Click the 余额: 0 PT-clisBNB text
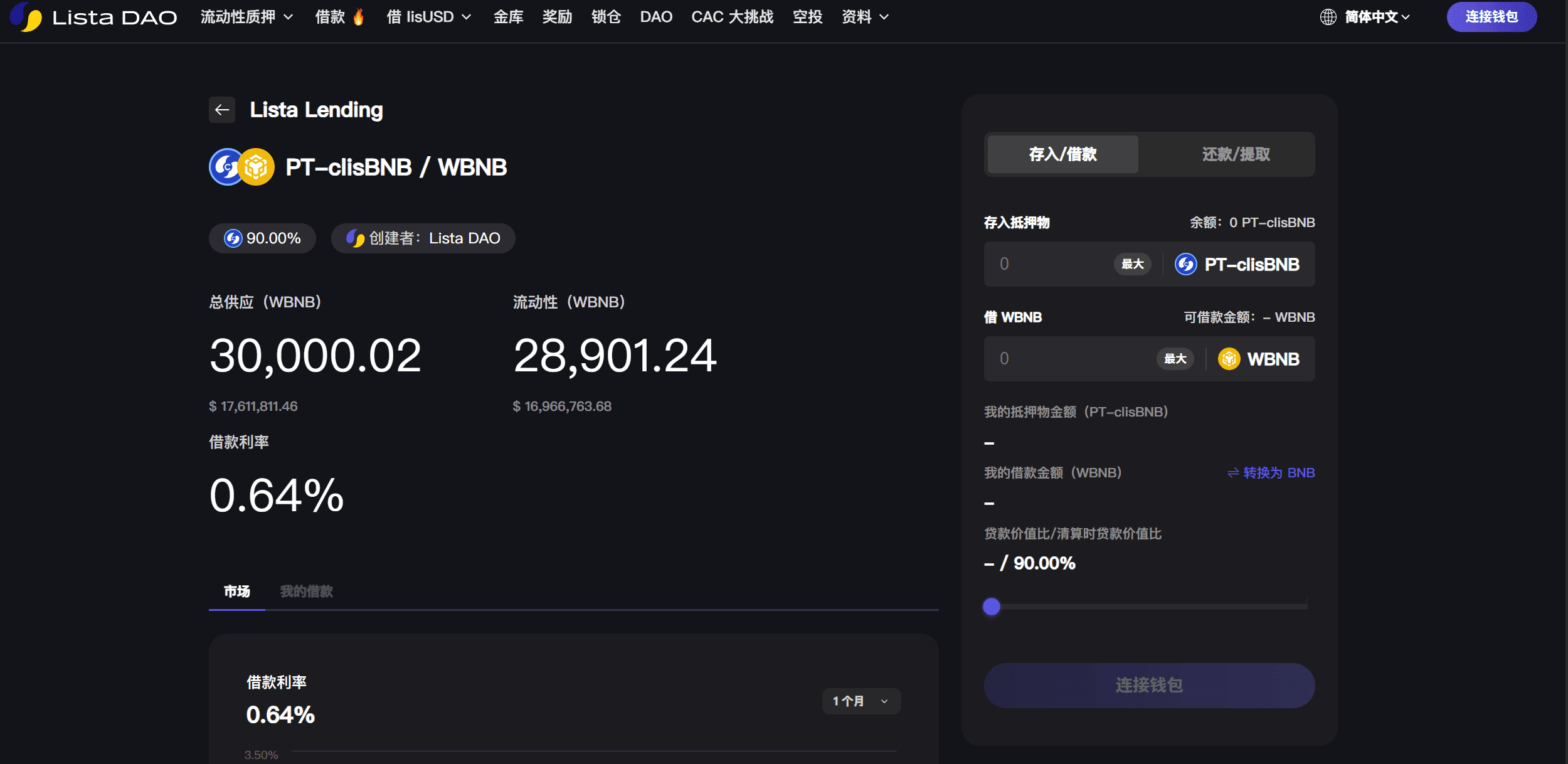This screenshot has width=1568, height=764. [x=1252, y=223]
